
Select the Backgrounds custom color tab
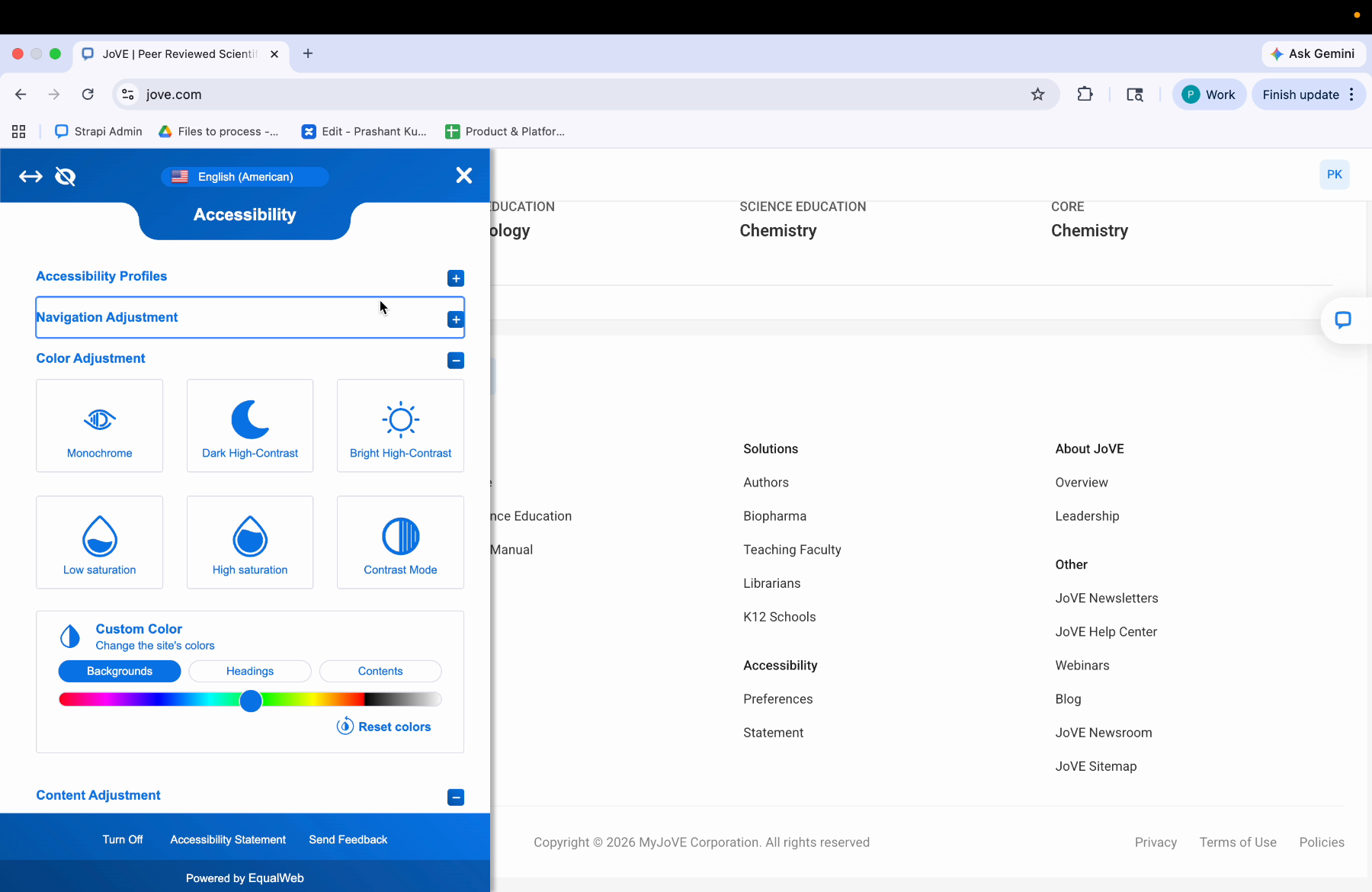[x=120, y=671]
